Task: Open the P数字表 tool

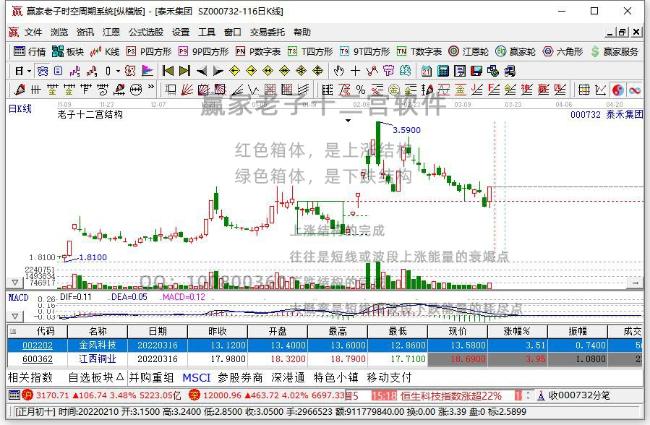Action: pos(258,51)
